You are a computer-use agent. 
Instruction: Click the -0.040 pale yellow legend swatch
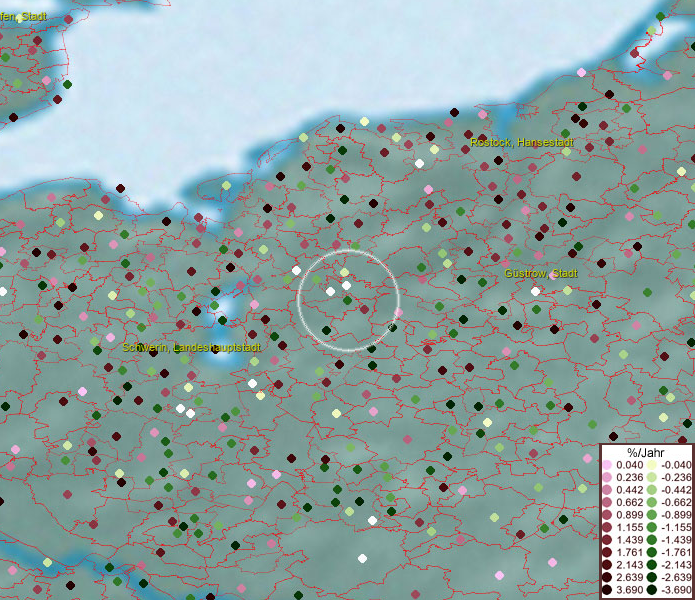pyautogui.click(x=651, y=465)
